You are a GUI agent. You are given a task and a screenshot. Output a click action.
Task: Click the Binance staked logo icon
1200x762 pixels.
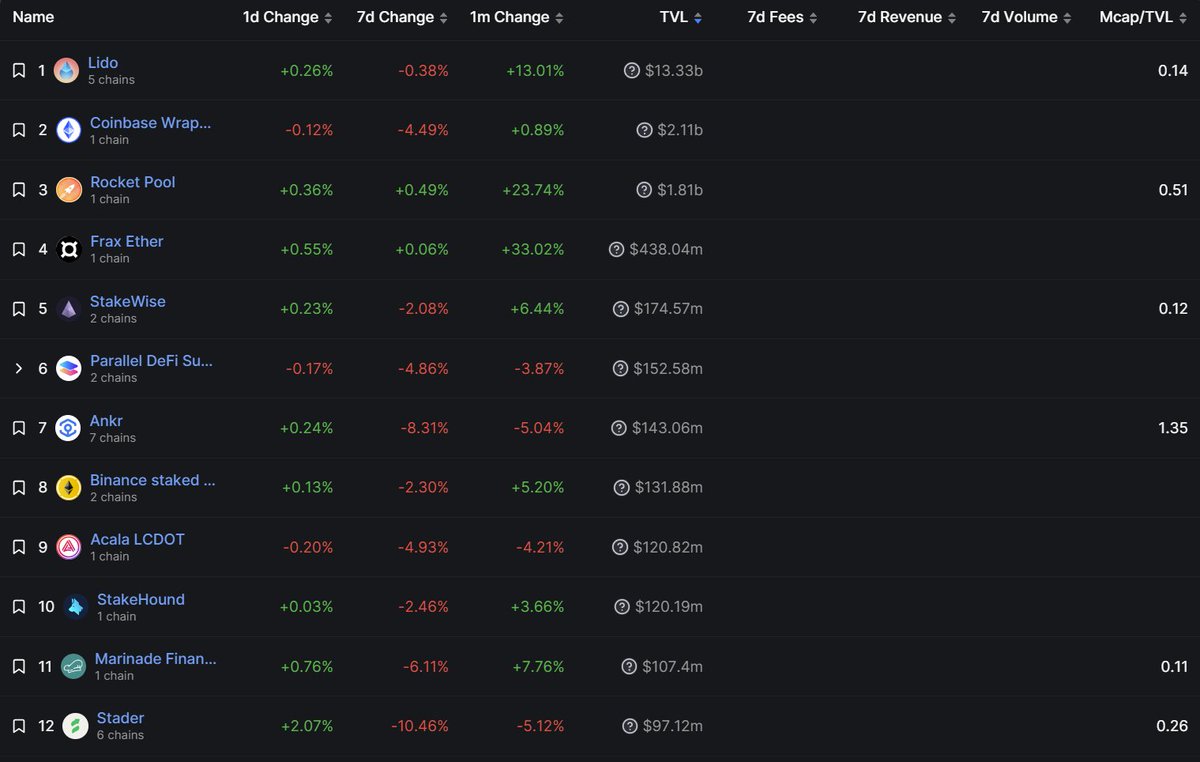pos(68,488)
